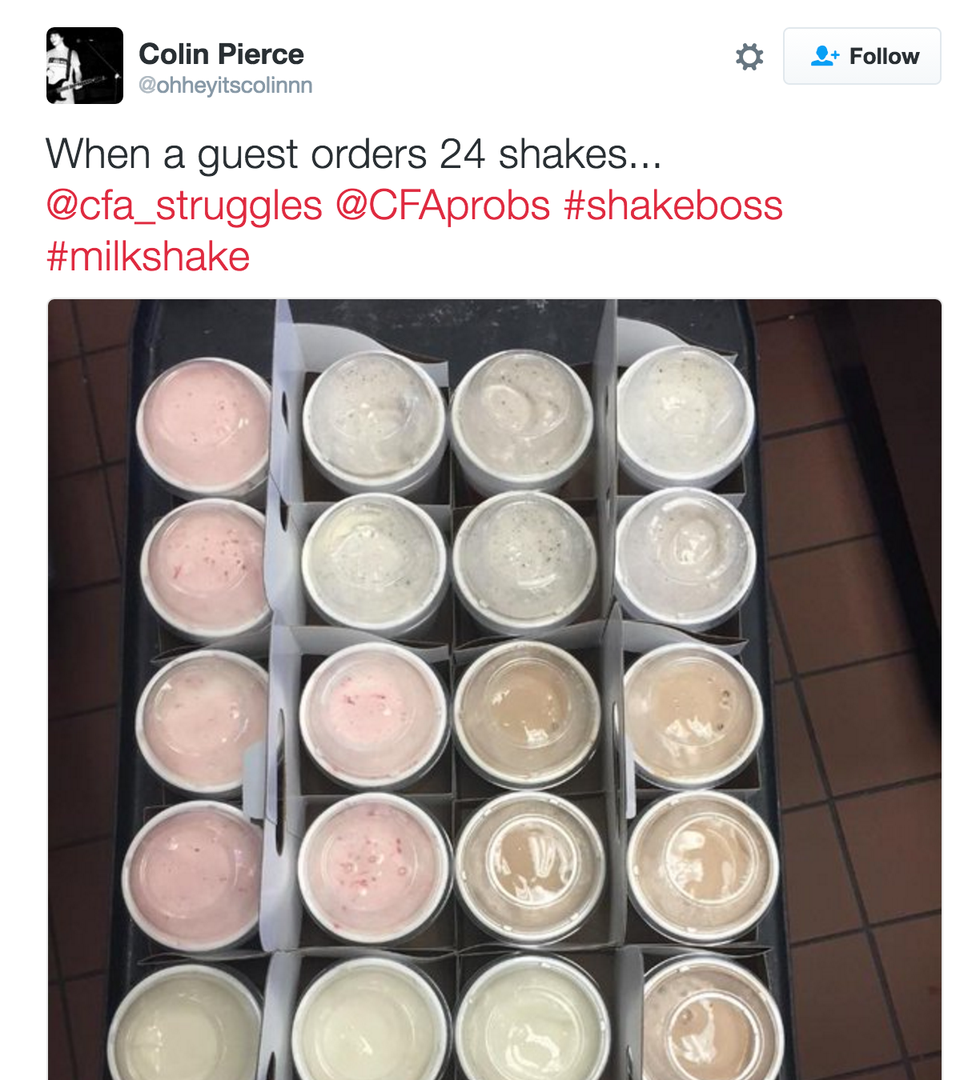Image resolution: width=980 pixels, height=1080 pixels.
Task: Click the top-right cookies and cream shake lid
Action: coord(685,415)
